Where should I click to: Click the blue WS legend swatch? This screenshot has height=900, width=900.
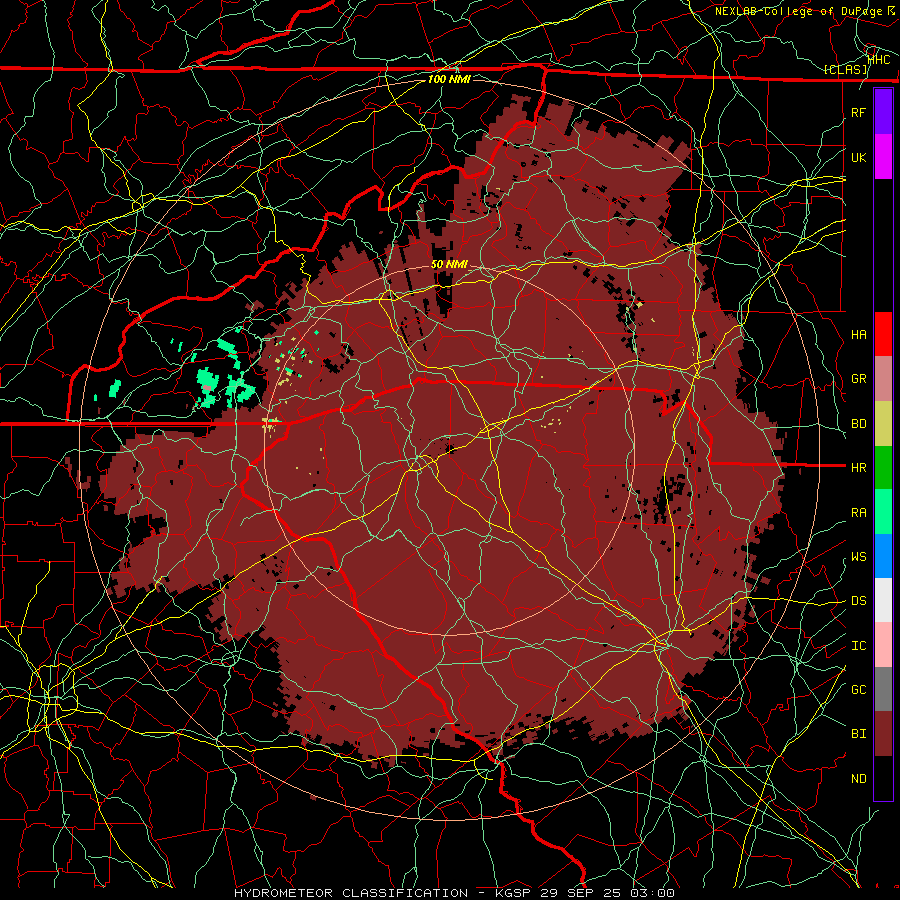883,556
